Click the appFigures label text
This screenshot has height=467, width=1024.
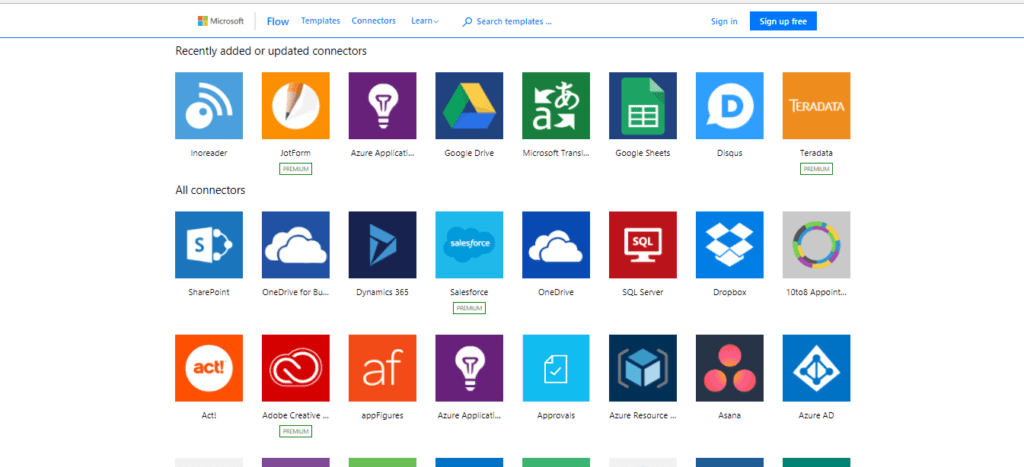383,415
